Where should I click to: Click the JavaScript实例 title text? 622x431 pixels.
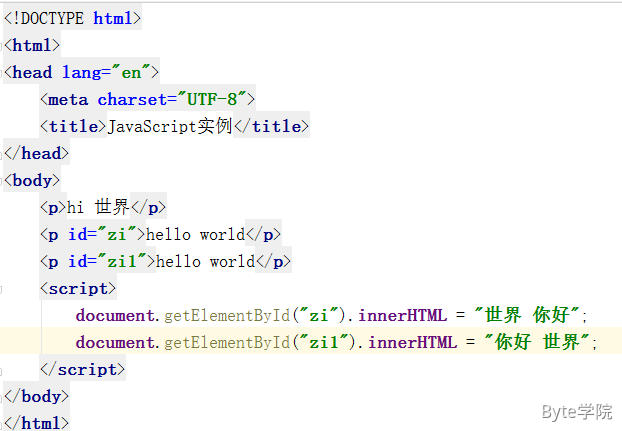[169, 126]
